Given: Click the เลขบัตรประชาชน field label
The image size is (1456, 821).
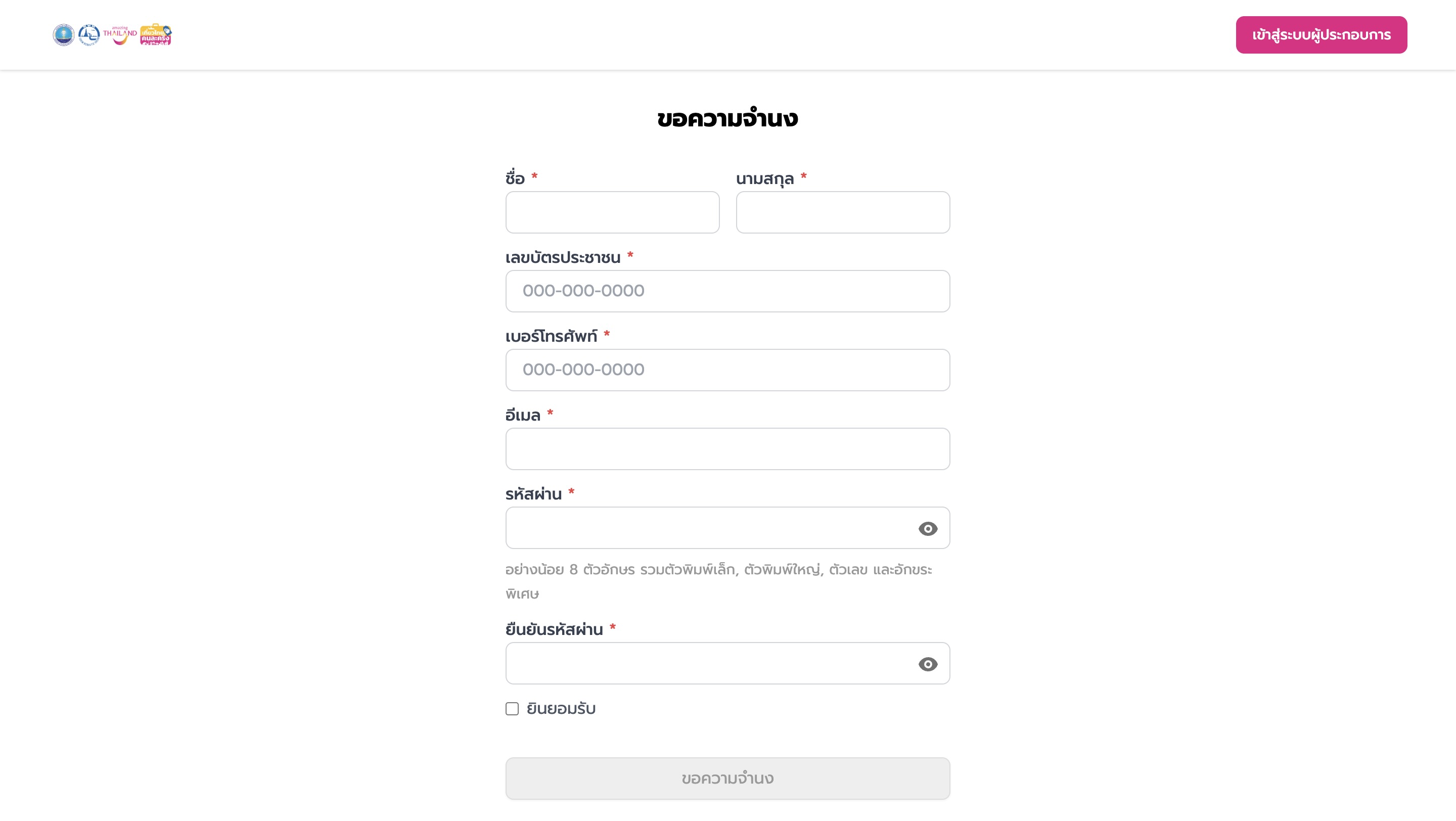Looking at the screenshot, I should click(x=563, y=258).
